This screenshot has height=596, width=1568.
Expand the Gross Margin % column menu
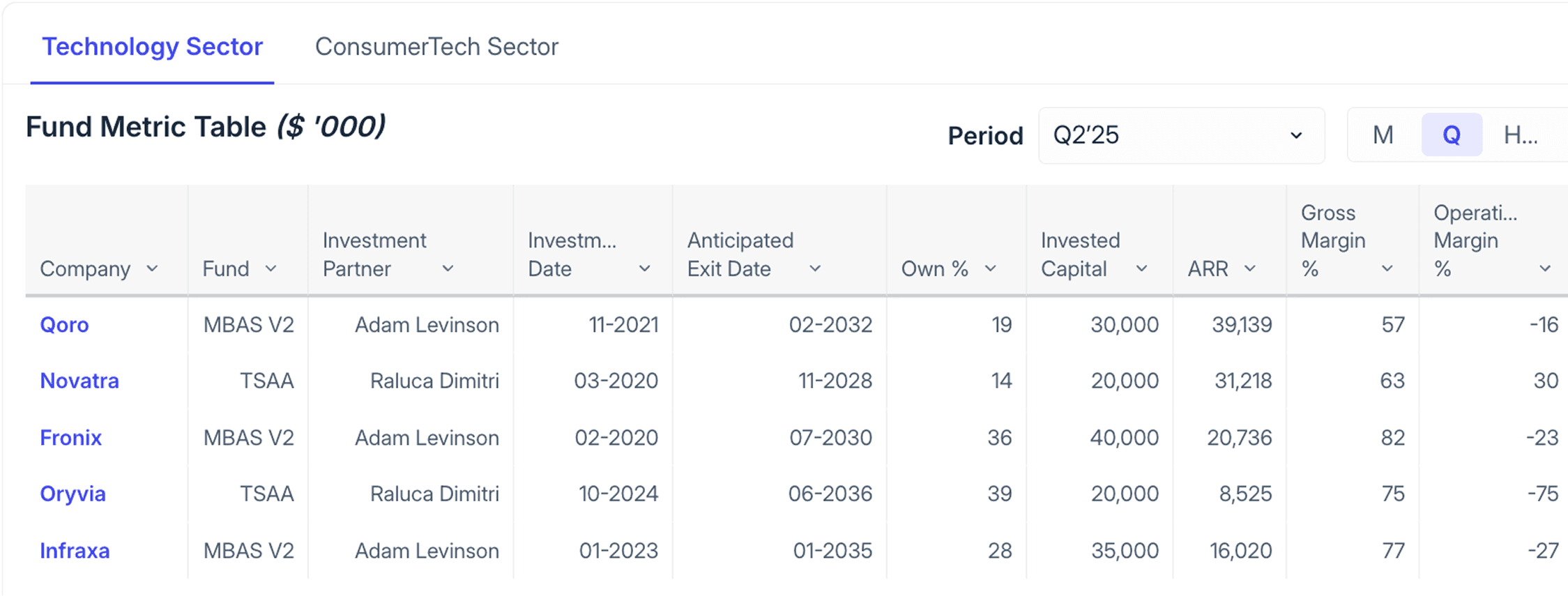coord(1387,268)
